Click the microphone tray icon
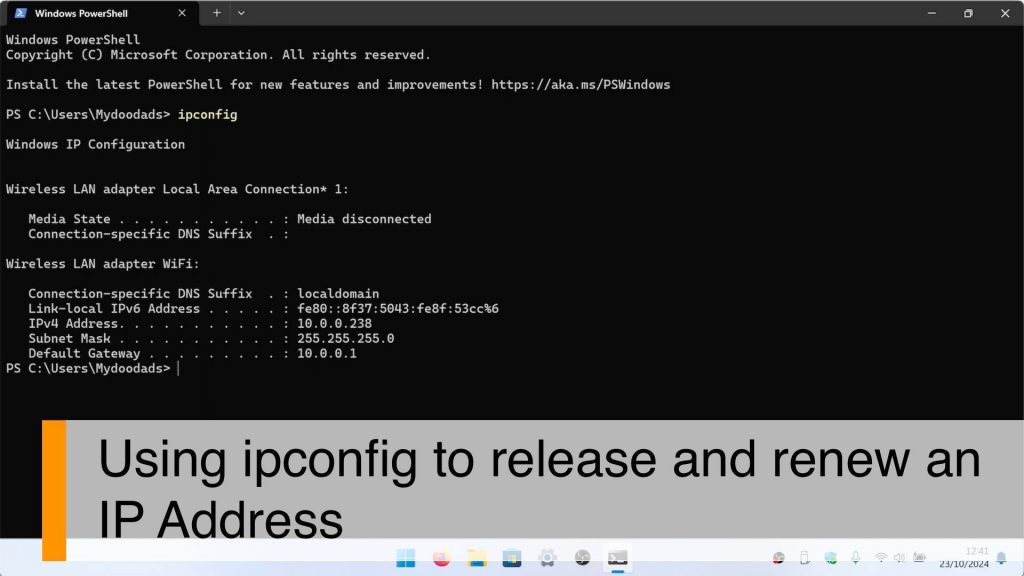This screenshot has width=1024, height=576. point(856,557)
